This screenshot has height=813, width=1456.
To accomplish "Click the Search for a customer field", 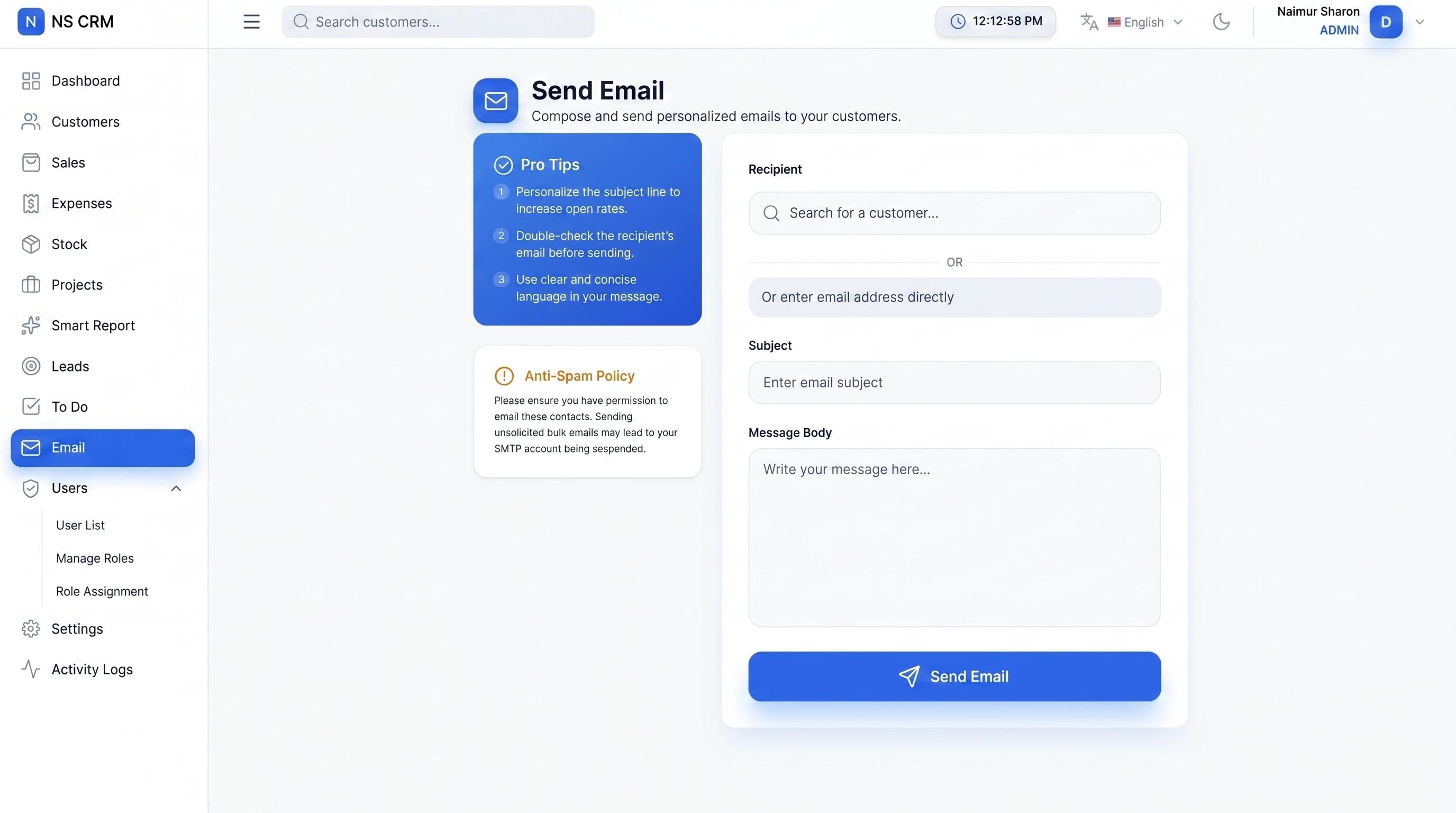I will (x=954, y=213).
